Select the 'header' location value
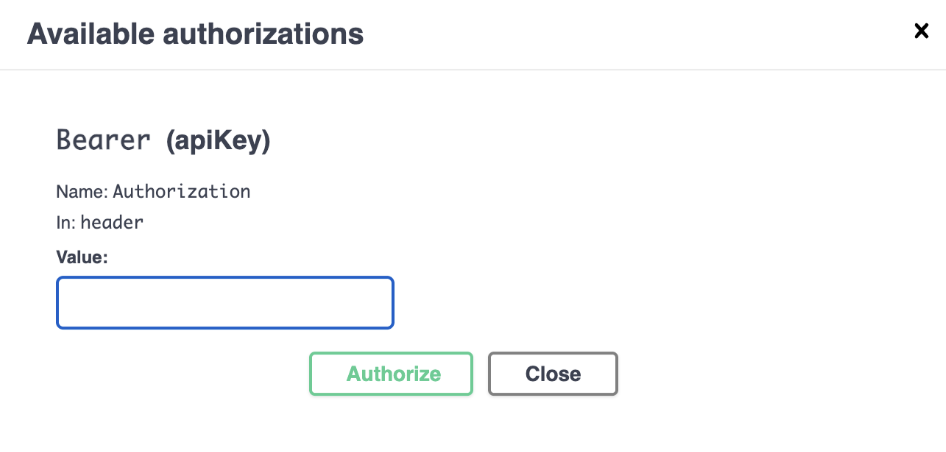This screenshot has height=452, width=946. click(x=112, y=223)
